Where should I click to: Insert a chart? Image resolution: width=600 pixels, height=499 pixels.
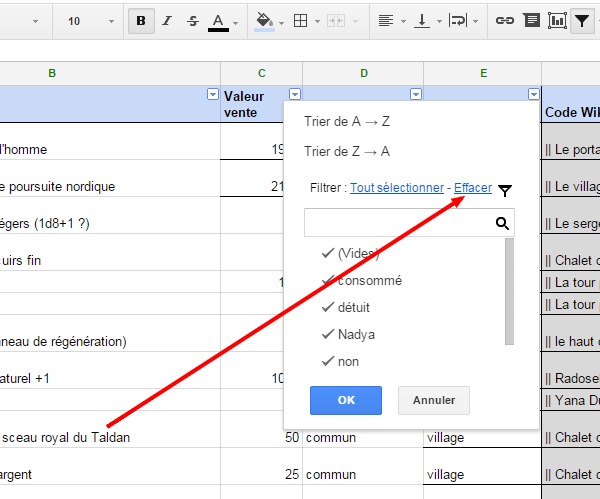[x=556, y=20]
